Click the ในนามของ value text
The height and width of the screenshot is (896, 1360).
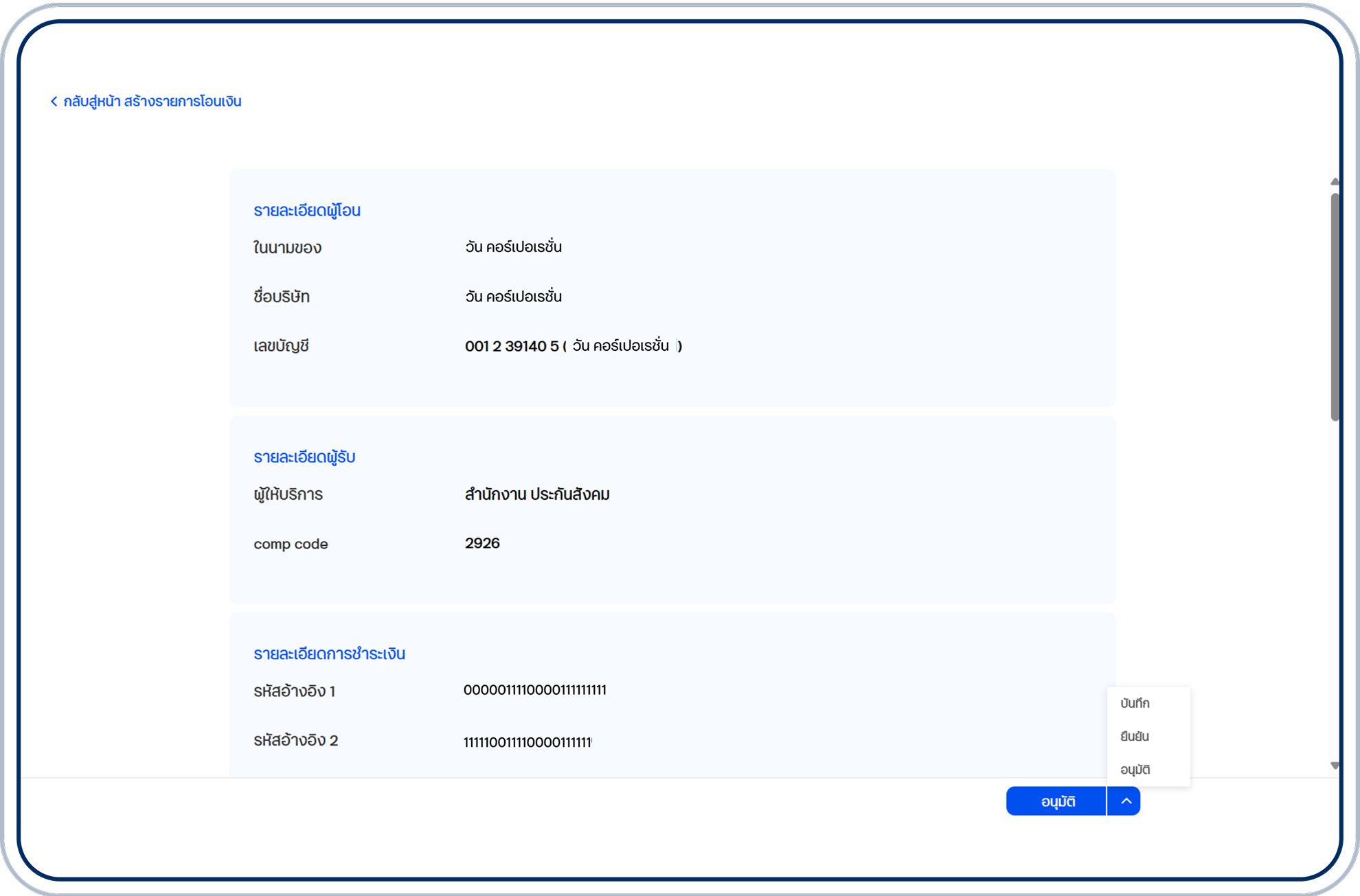pos(513,247)
